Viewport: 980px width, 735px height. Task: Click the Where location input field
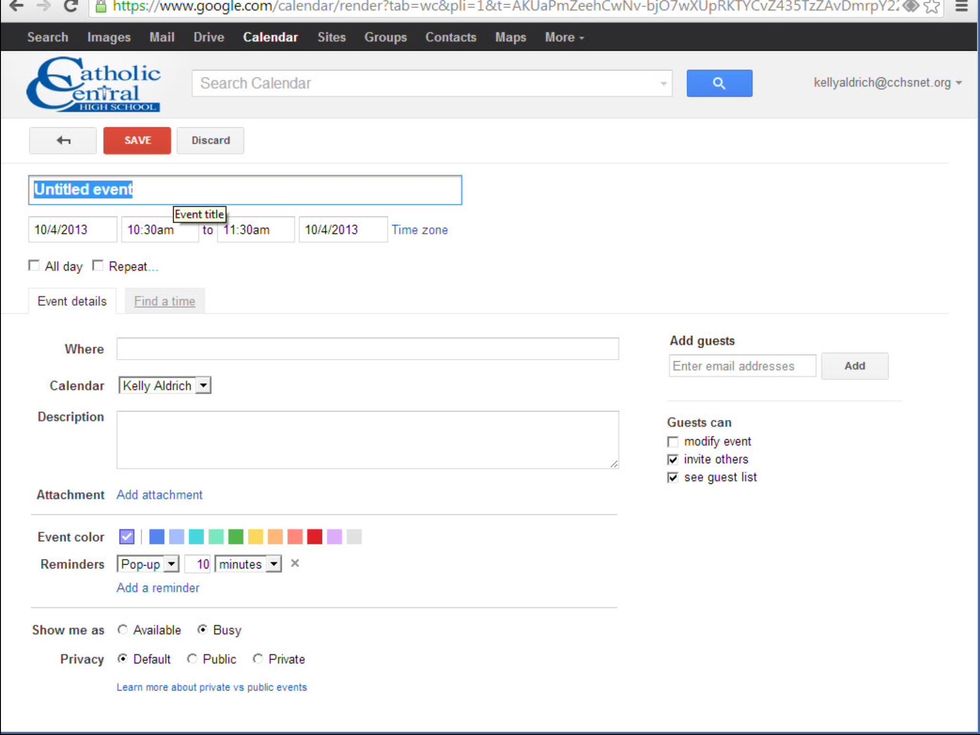pyautogui.click(x=367, y=349)
